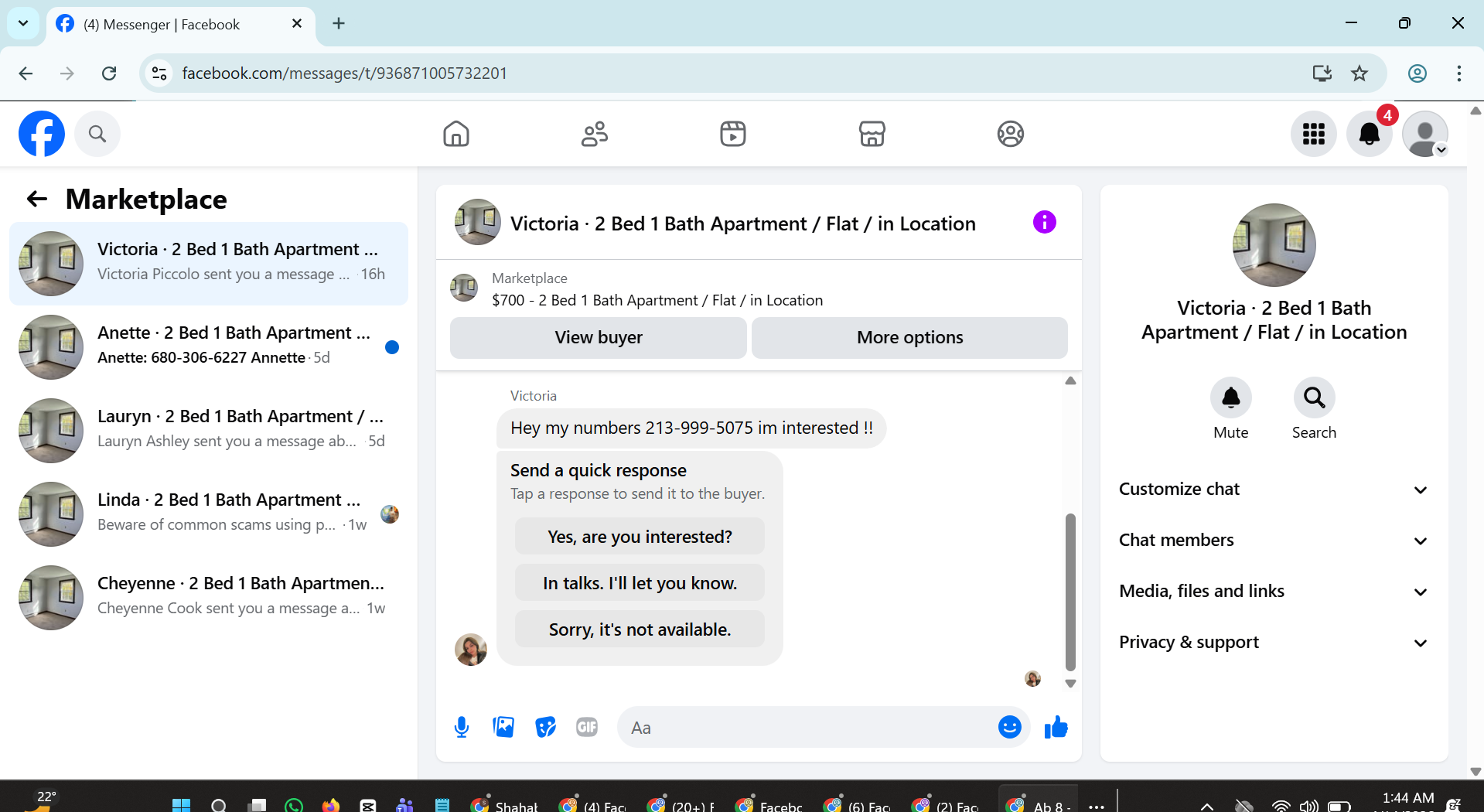Open the Friends icon in the top nav

tap(595, 134)
